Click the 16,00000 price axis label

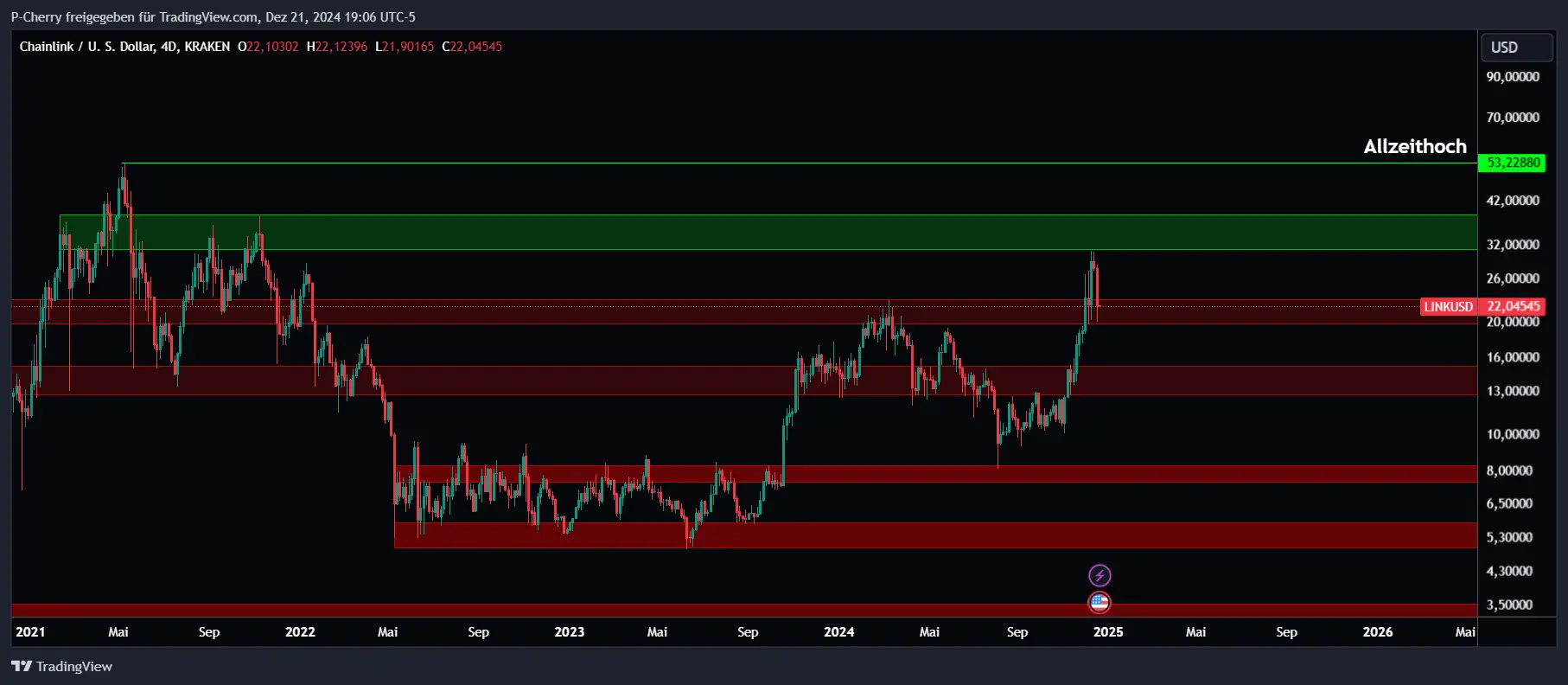1513,357
